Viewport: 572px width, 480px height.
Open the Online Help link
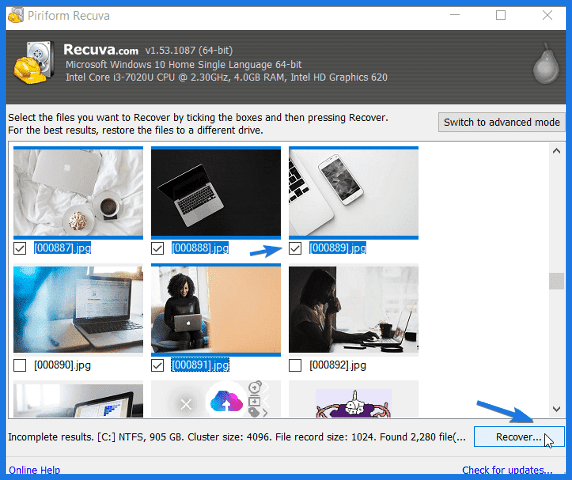pyautogui.click(x=34, y=470)
